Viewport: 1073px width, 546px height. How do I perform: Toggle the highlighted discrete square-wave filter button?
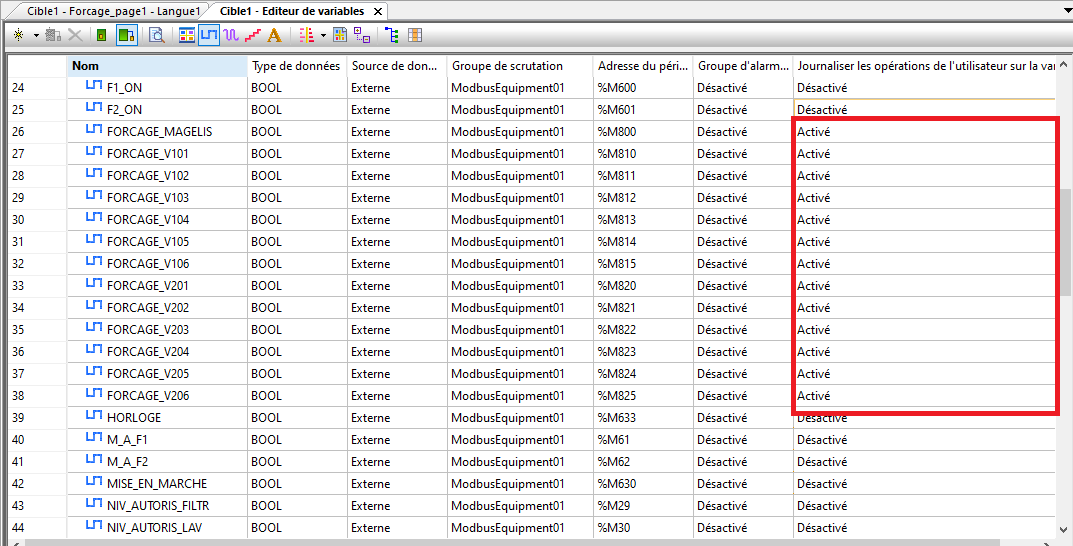209,35
